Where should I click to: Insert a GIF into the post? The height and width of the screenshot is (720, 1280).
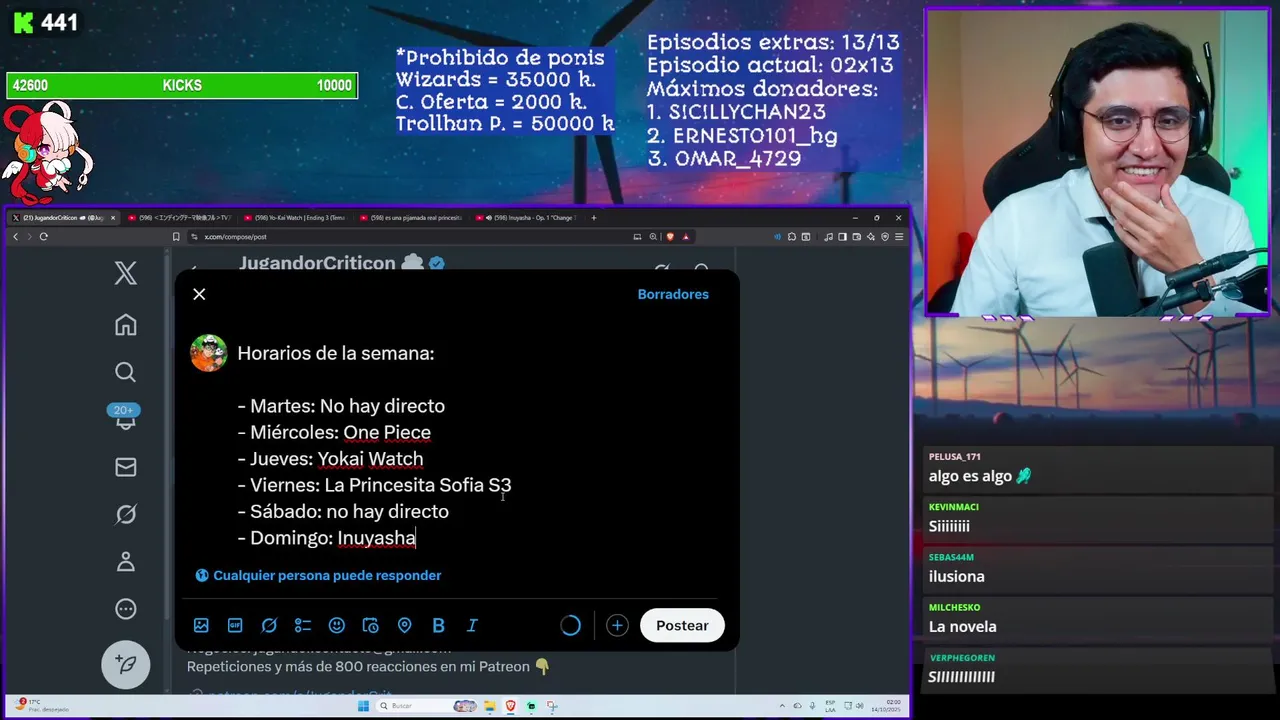(x=235, y=625)
